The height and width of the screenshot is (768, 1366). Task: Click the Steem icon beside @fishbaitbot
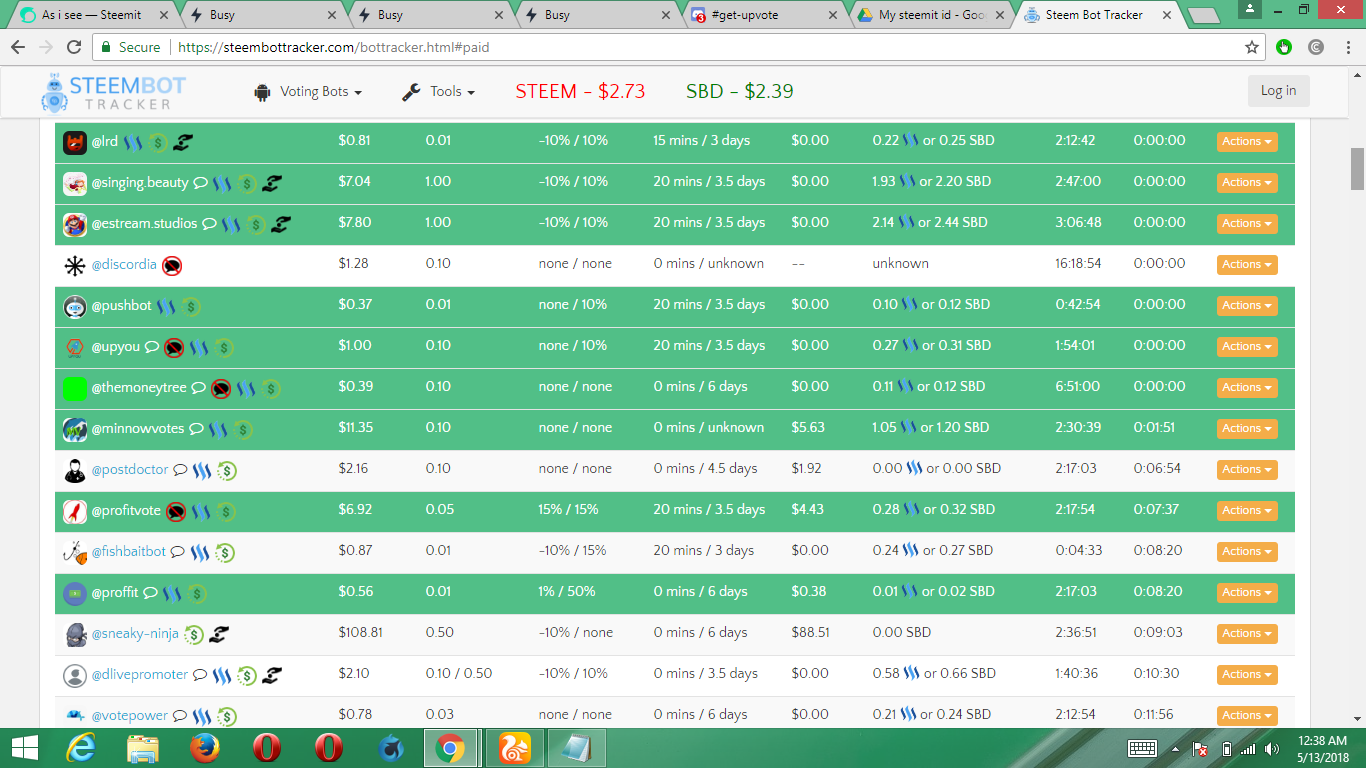click(200, 552)
